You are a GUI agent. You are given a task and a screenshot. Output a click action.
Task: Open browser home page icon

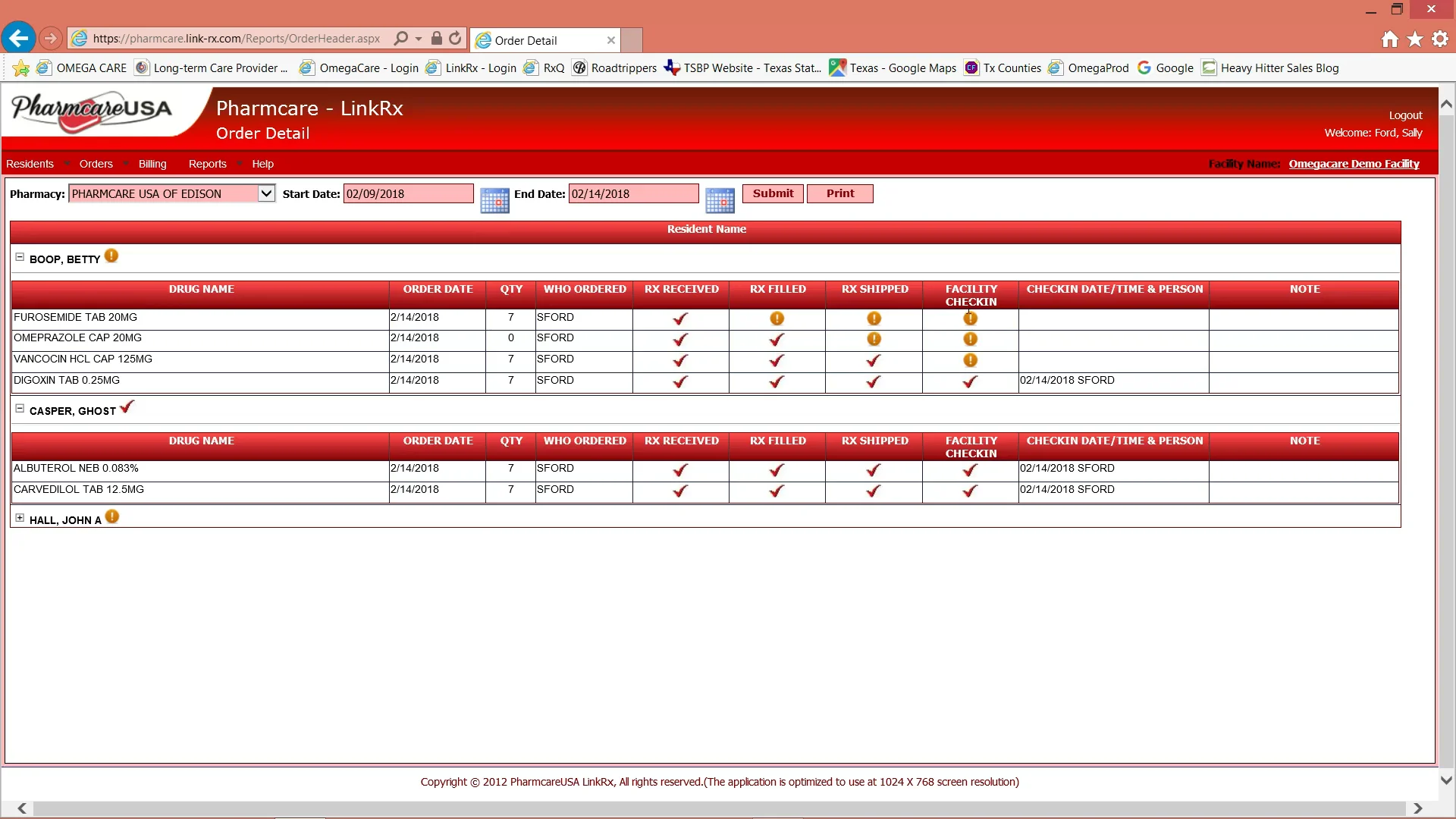click(1389, 39)
